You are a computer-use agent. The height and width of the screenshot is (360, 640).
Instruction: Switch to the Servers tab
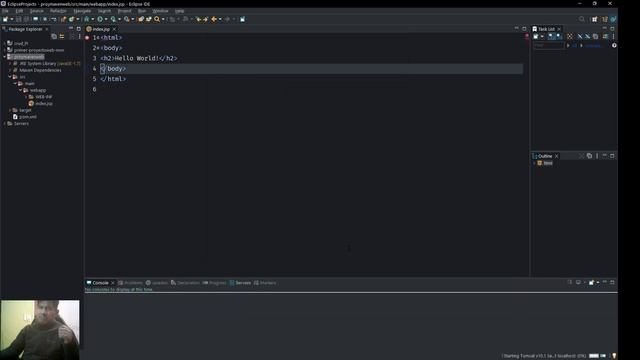[240, 283]
